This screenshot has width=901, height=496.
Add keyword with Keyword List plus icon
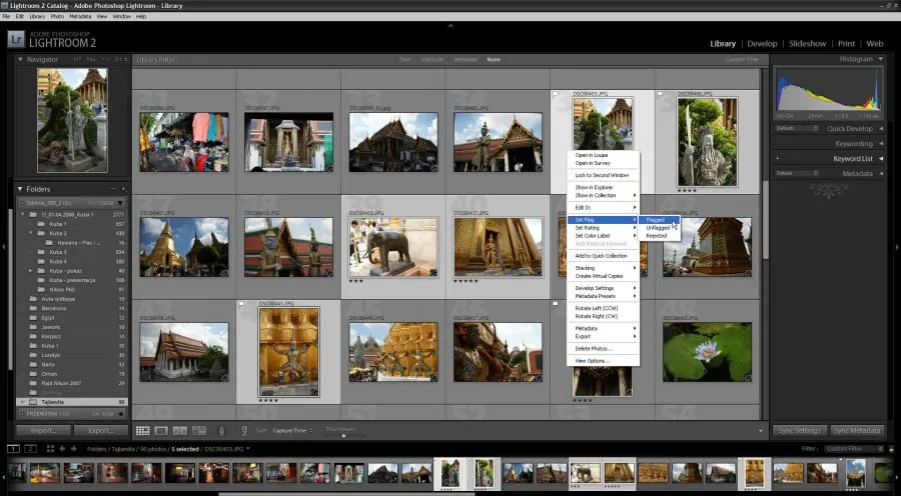coord(778,159)
